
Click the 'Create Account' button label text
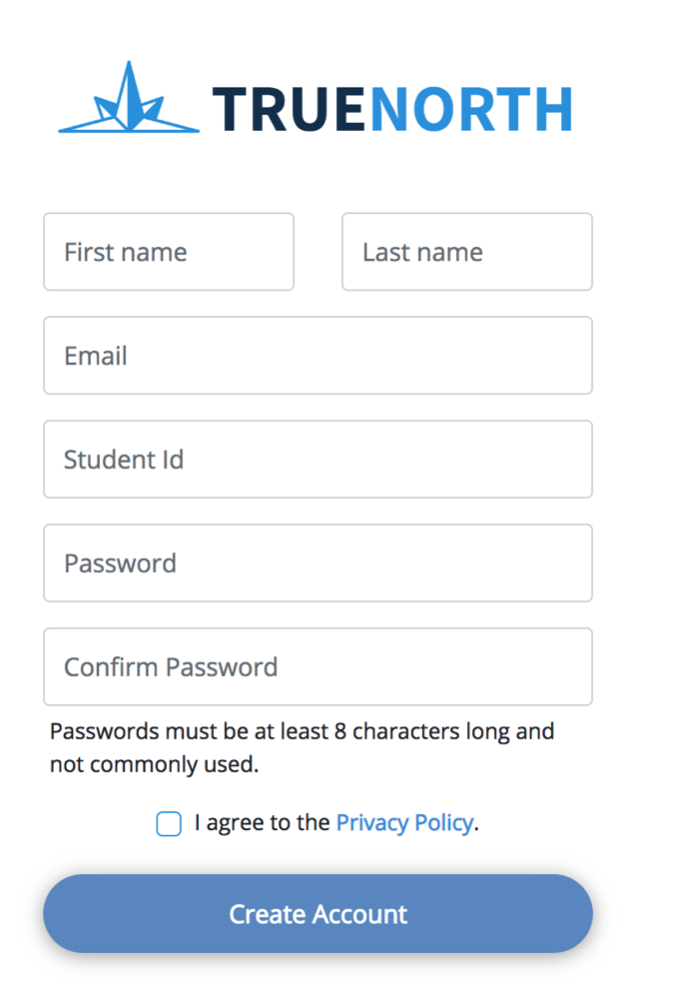click(318, 914)
